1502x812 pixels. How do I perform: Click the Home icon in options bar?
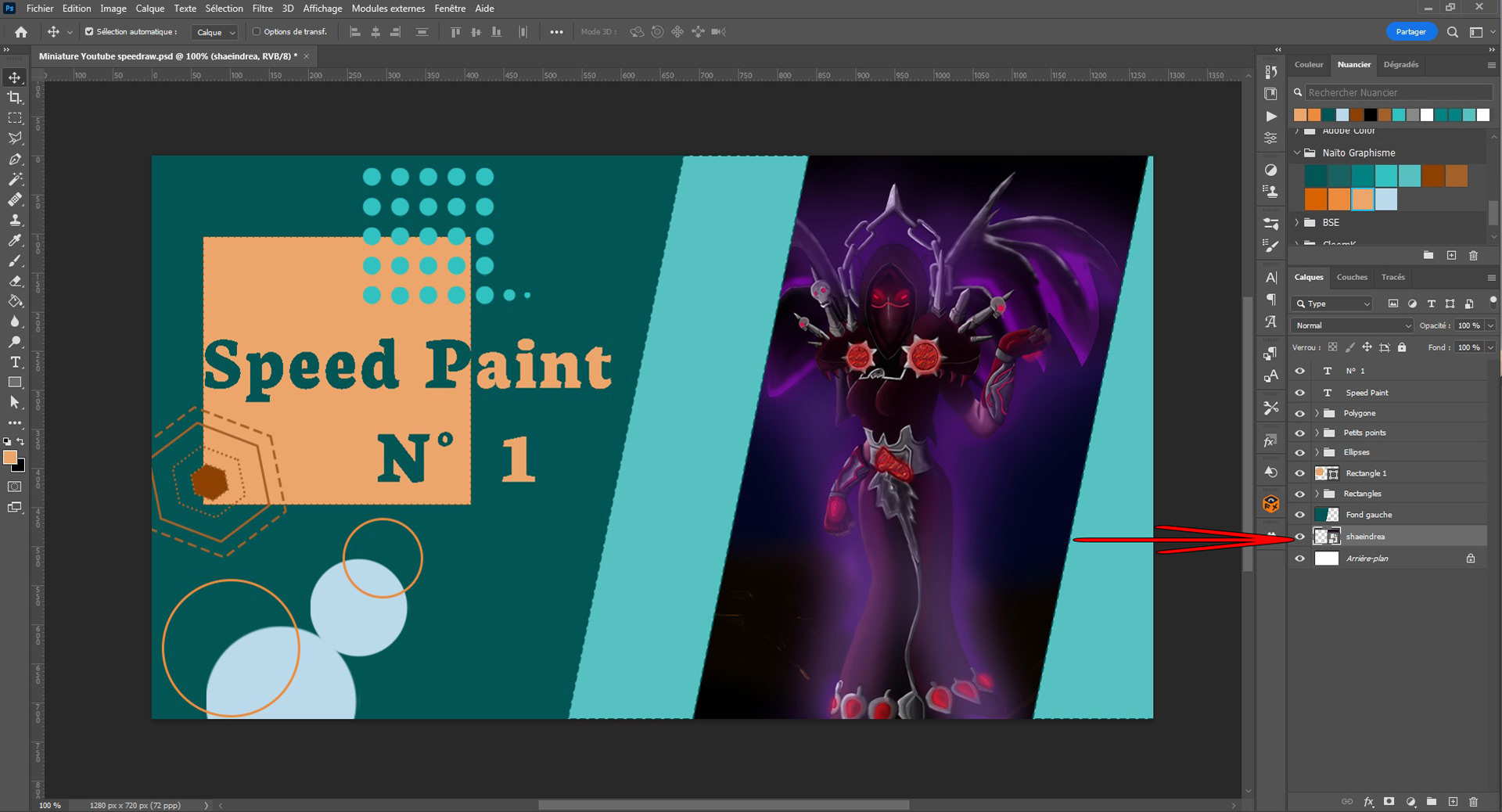pos(21,32)
